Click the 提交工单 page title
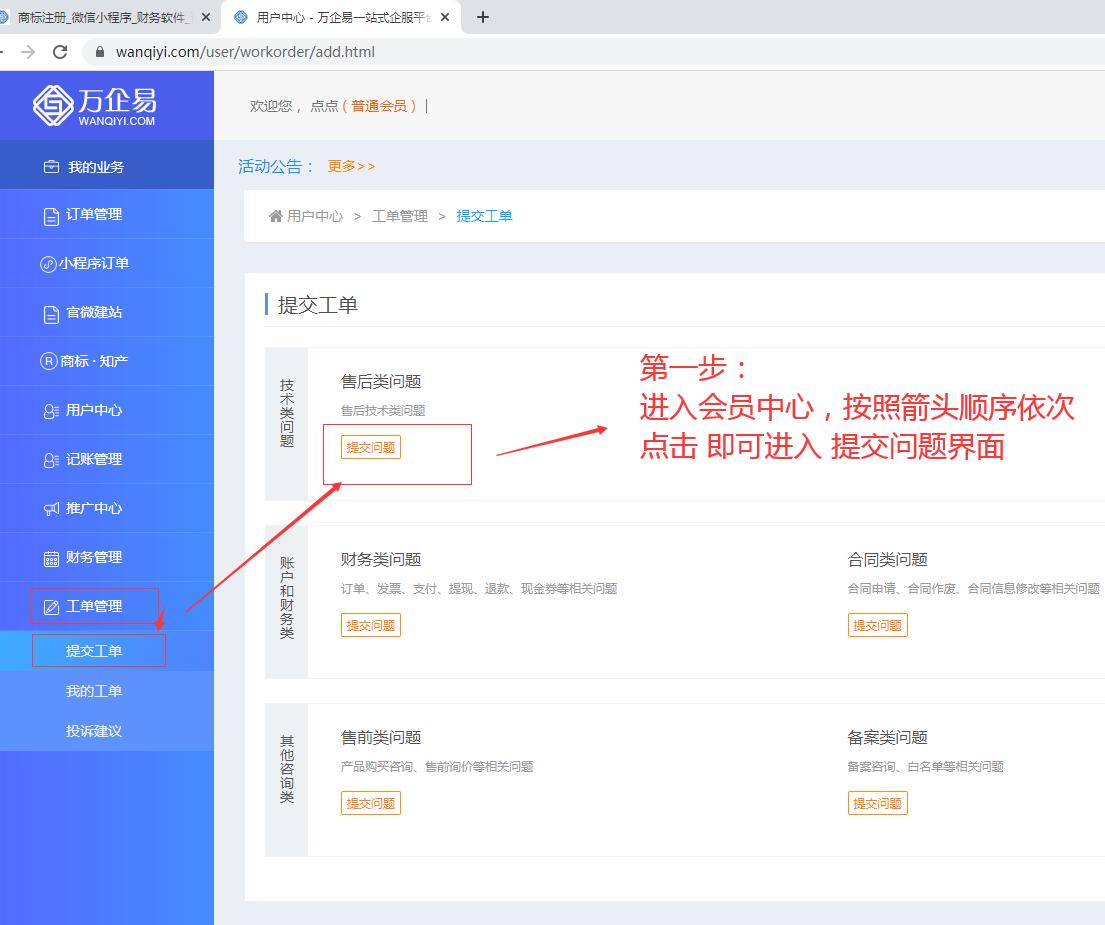1105x925 pixels. [x=318, y=305]
